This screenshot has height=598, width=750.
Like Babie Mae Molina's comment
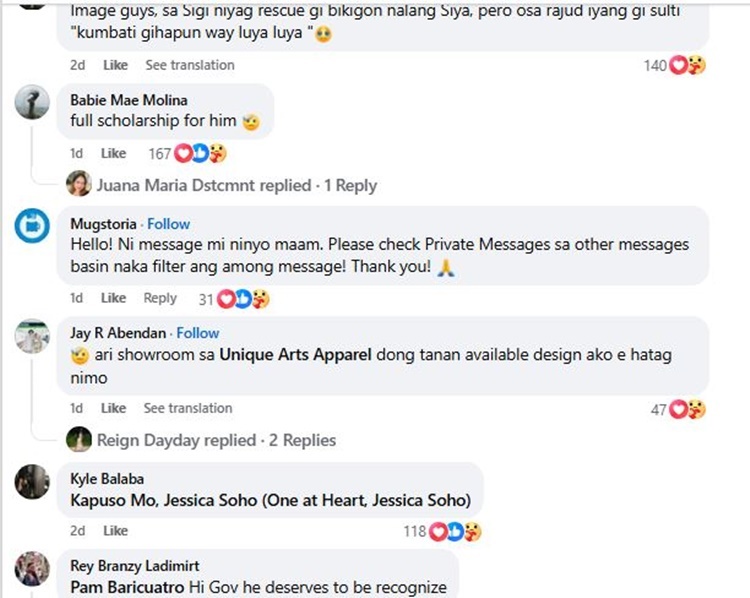coord(114,154)
